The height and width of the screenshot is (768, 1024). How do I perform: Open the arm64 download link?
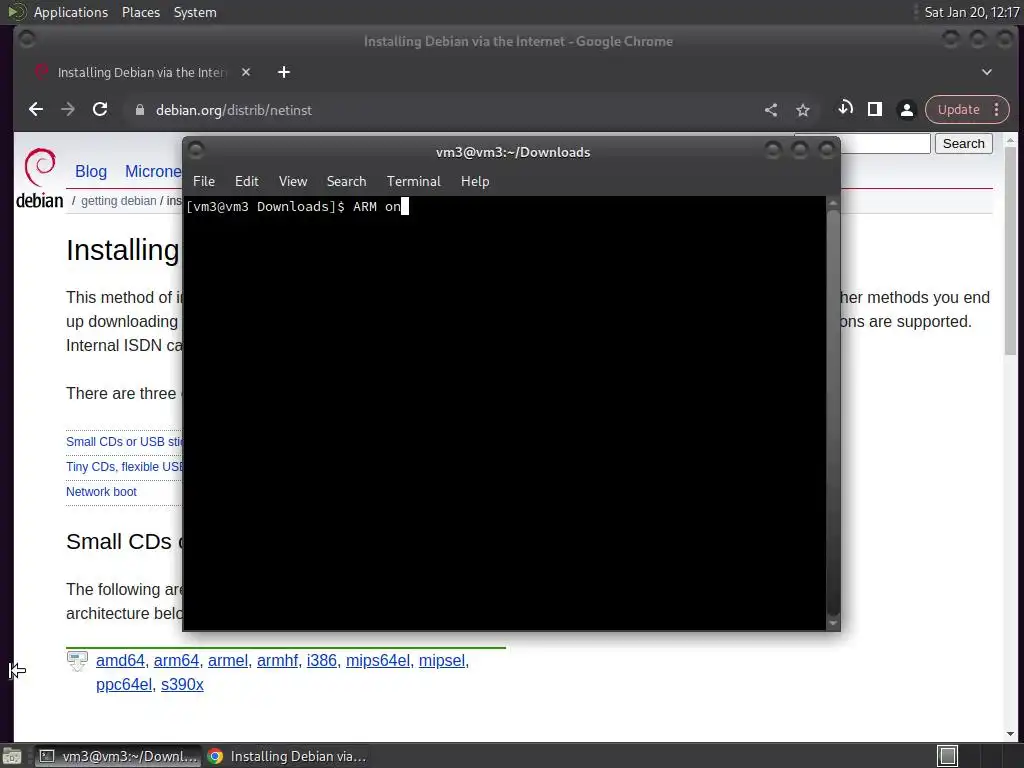pyautogui.click(x=176, y=660)
